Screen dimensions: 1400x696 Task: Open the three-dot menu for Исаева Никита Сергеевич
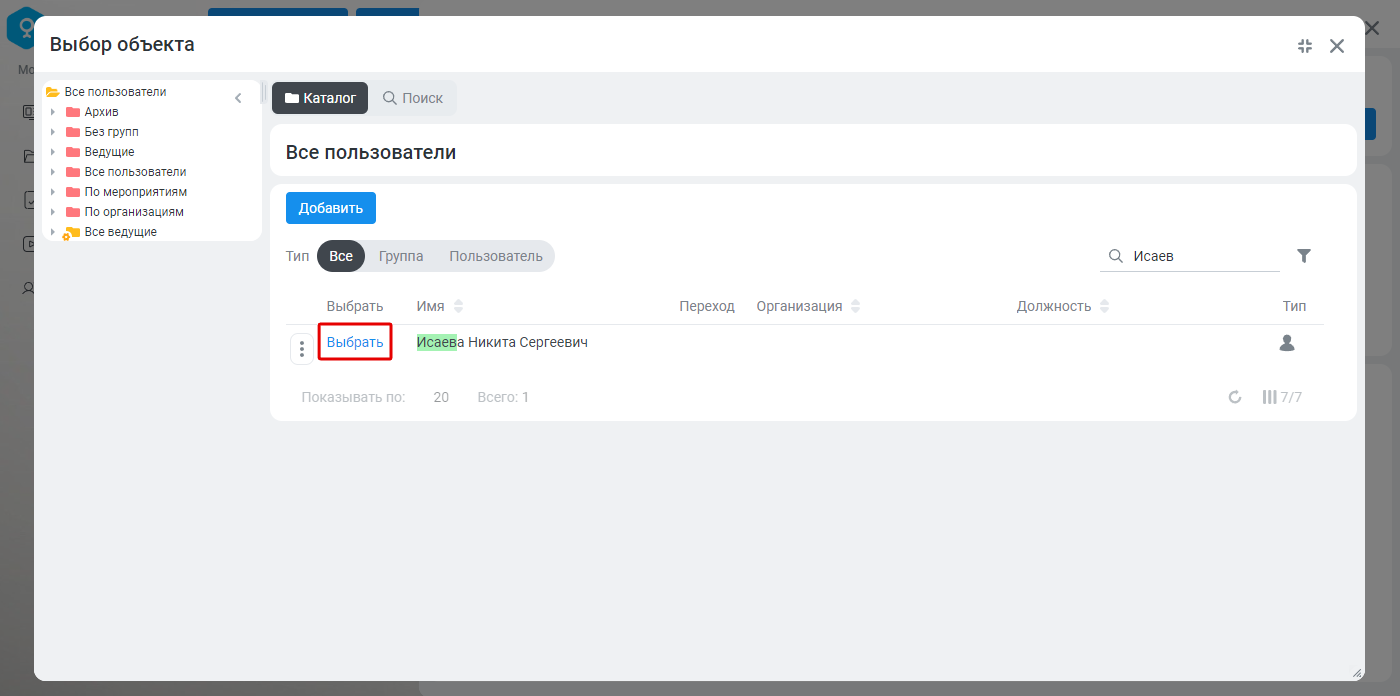click(302, 349)
